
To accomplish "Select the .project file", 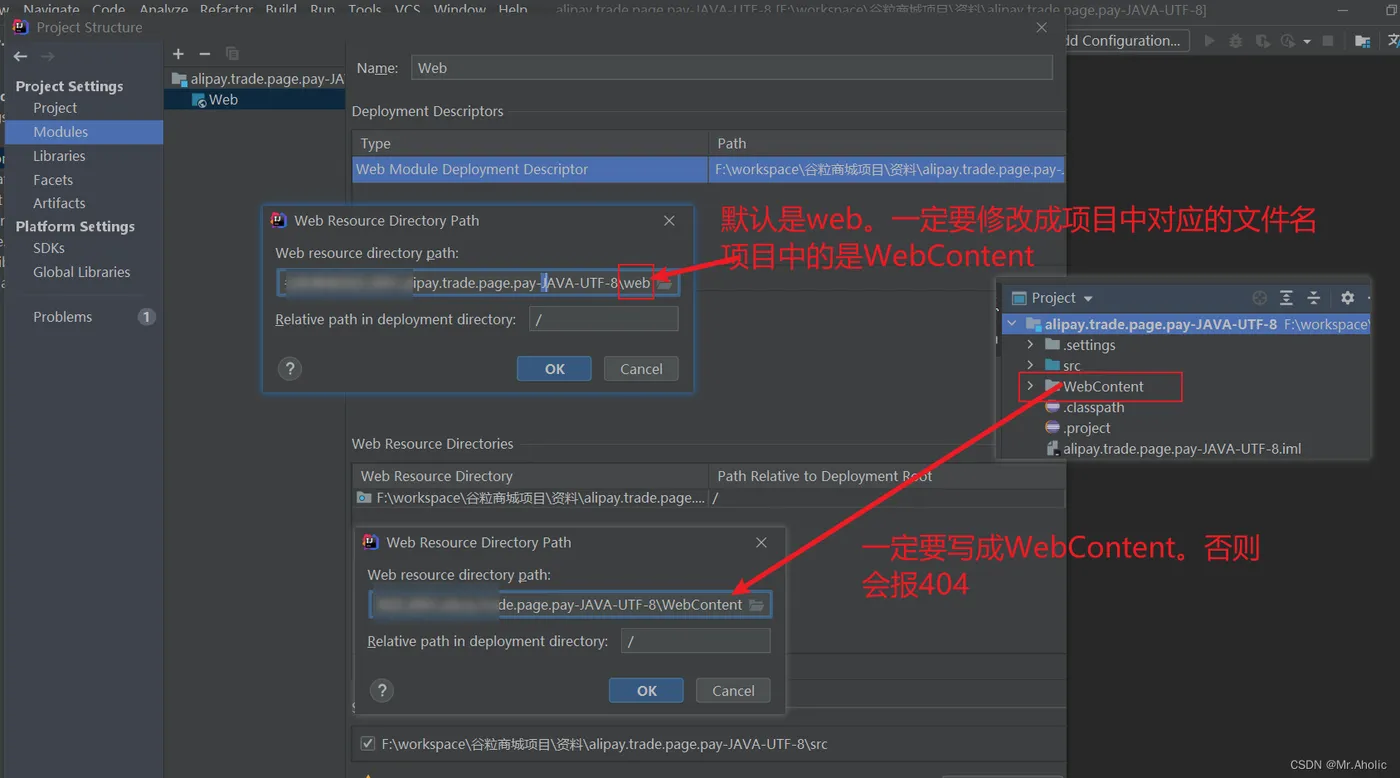I will click(x=1086, y=429).
